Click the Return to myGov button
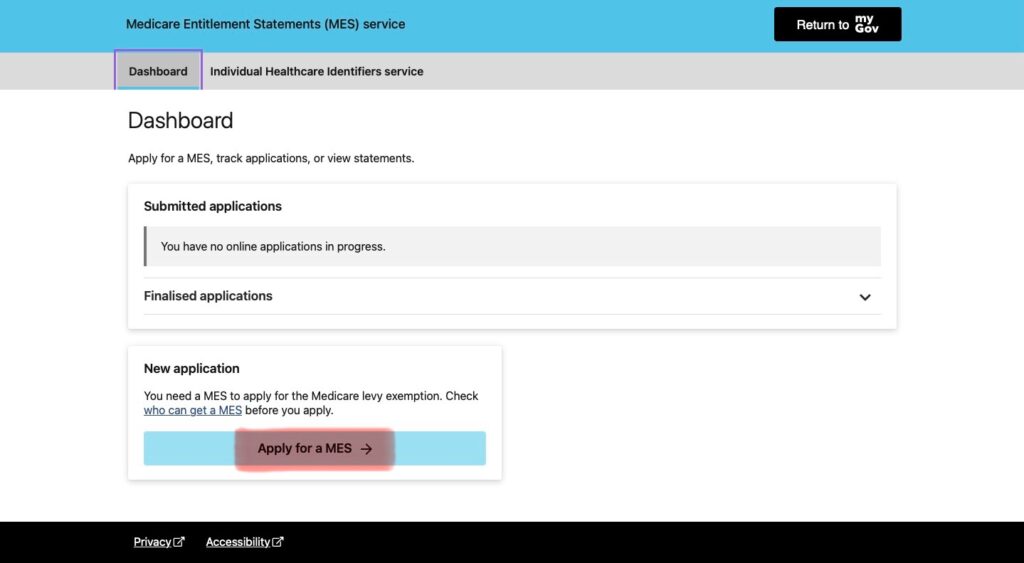The image size is (1024, 563). click(837, 24)
